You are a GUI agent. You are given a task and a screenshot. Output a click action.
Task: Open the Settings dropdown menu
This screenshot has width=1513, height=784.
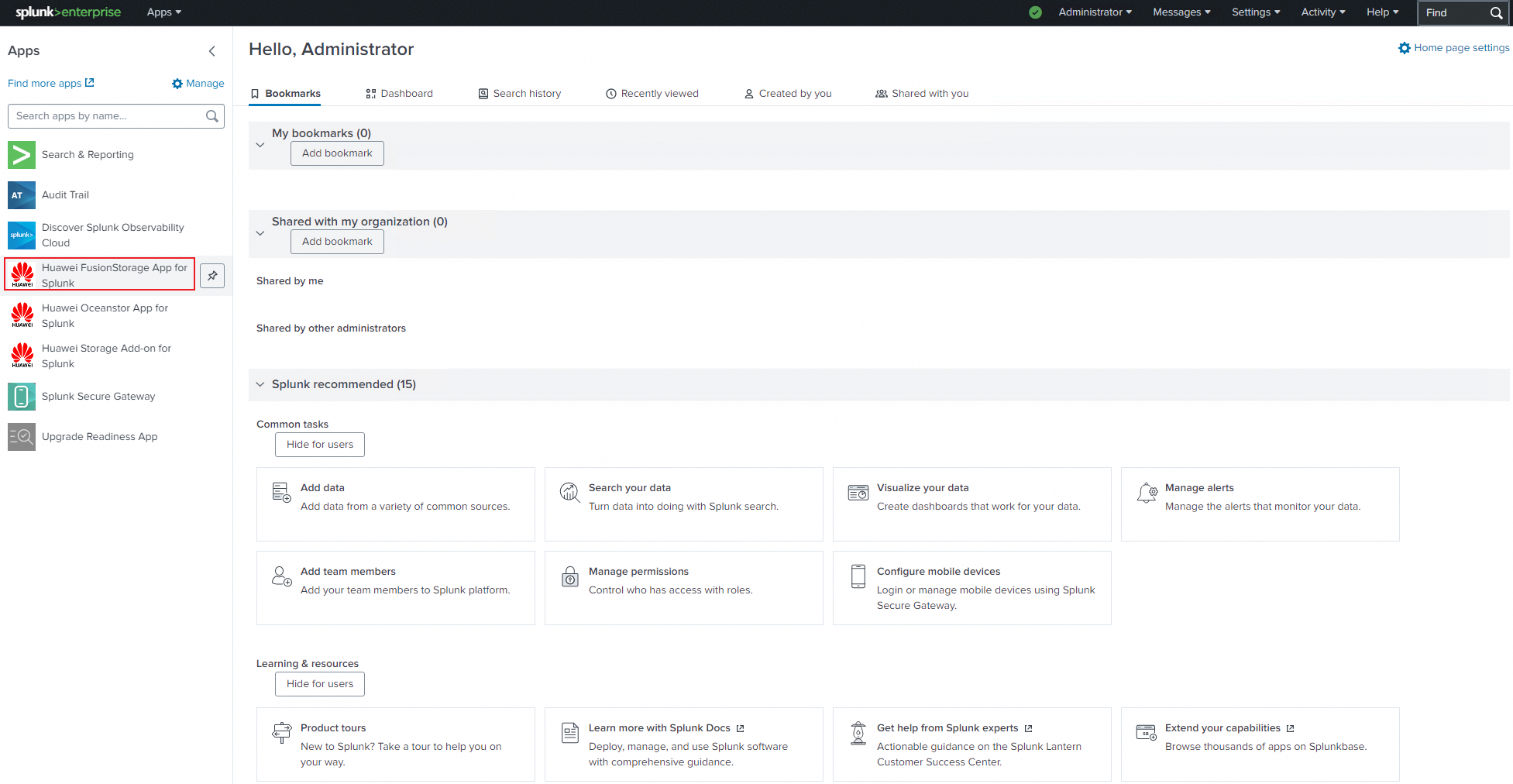(x=1256, y=12)
